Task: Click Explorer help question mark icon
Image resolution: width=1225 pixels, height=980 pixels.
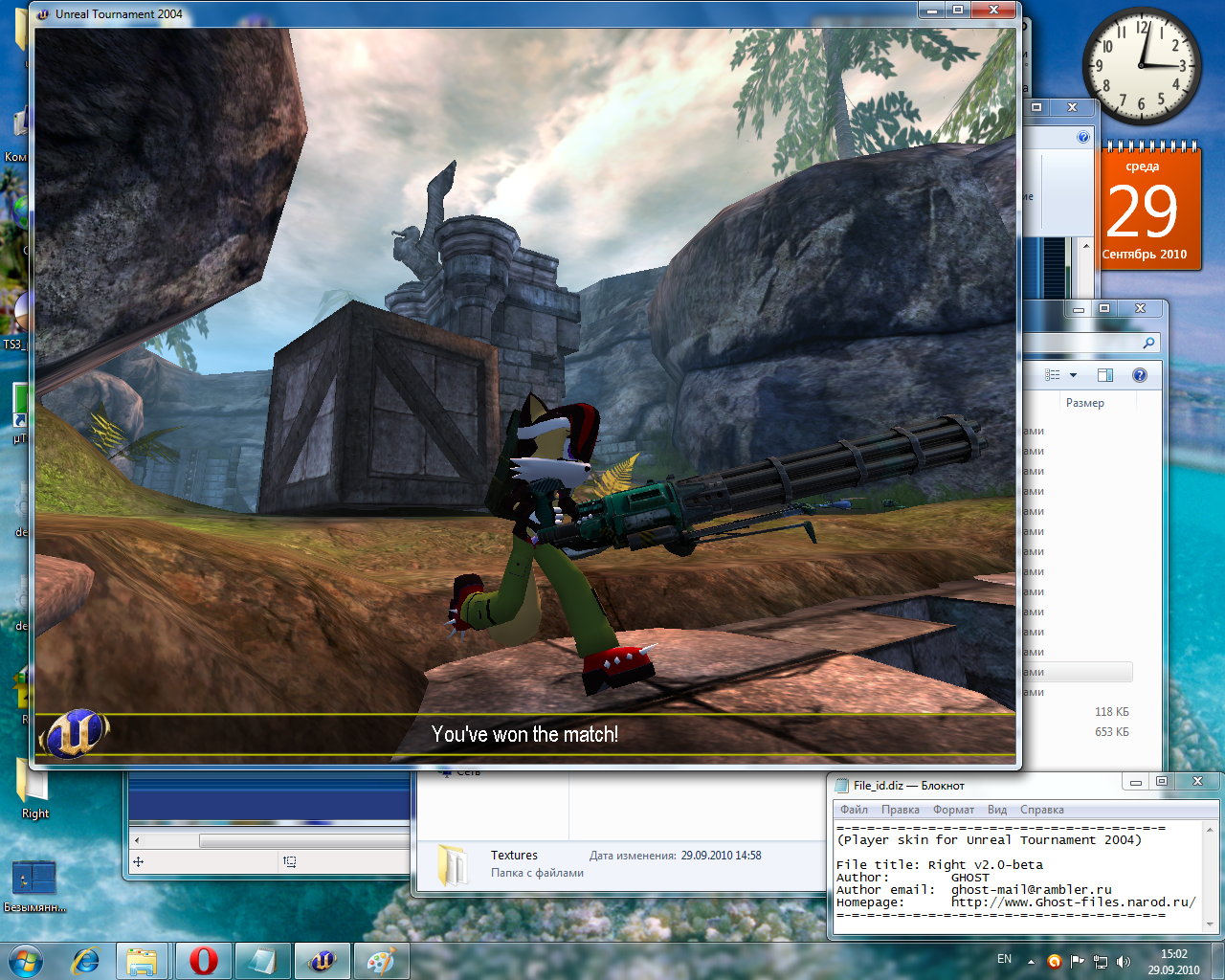Action: 1139,375
